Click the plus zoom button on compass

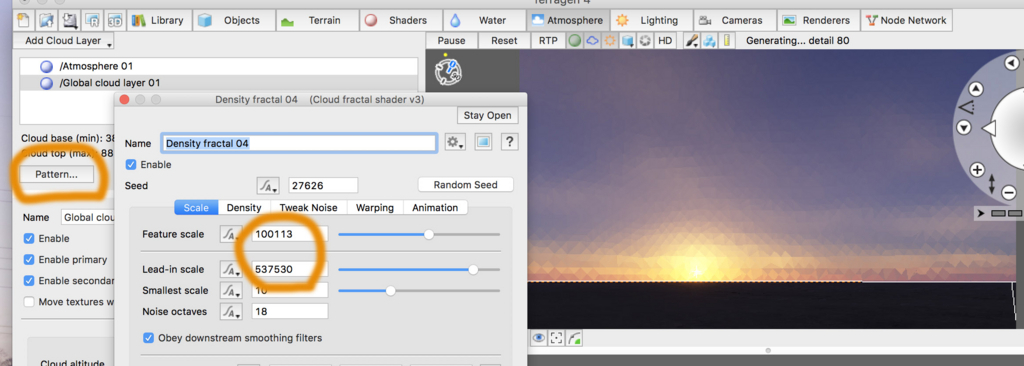pyautogui.click(x=977, y=170)
